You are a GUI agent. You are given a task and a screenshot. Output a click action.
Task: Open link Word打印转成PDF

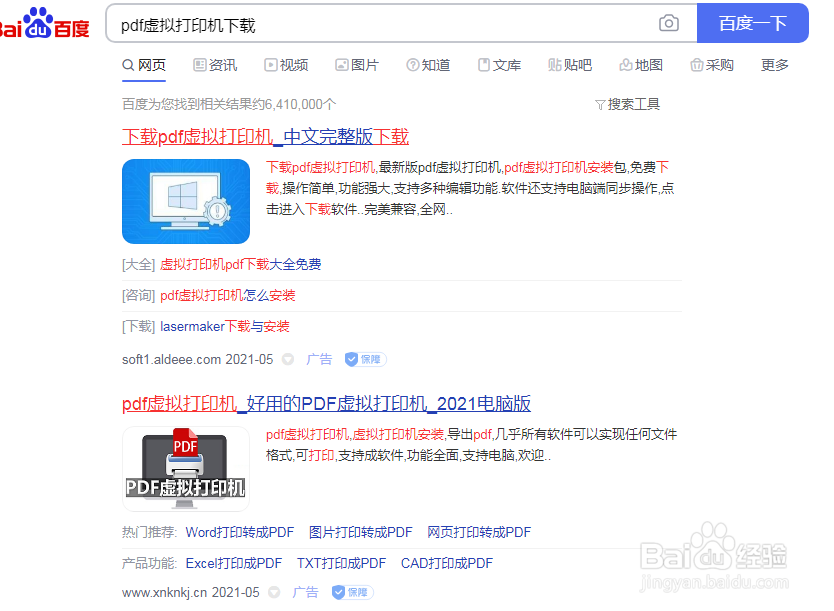coord(240,532)
